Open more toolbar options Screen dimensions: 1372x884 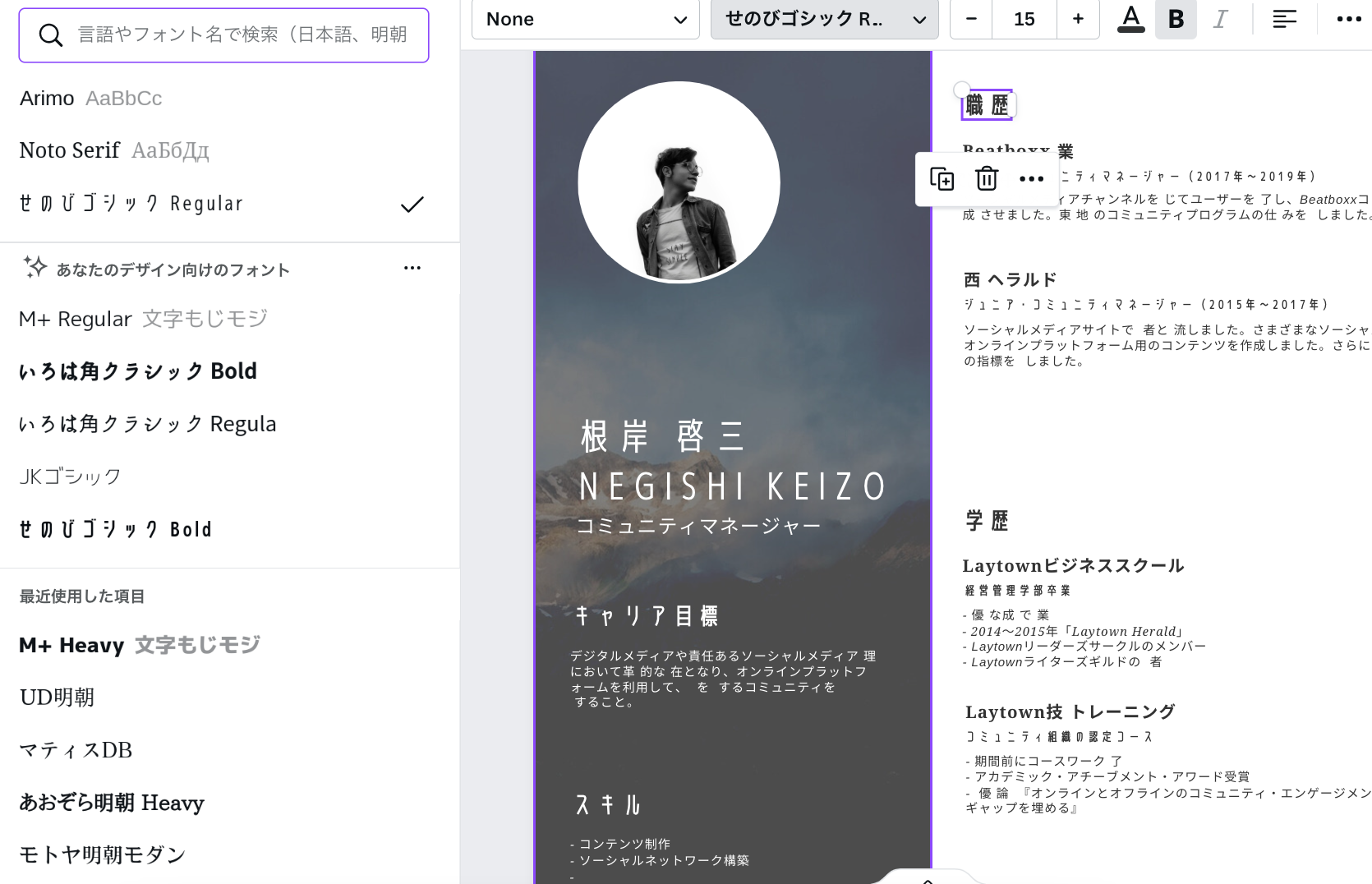click(1349, 19)
